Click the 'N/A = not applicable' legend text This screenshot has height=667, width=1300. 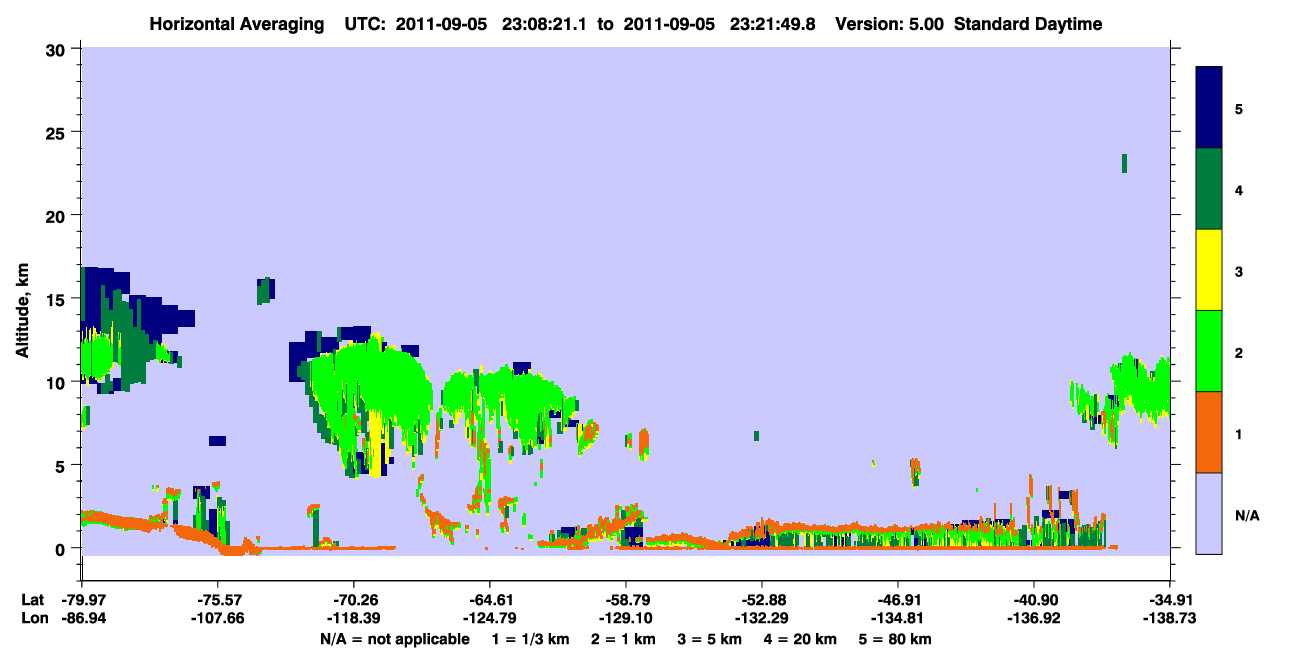(394, 639)
